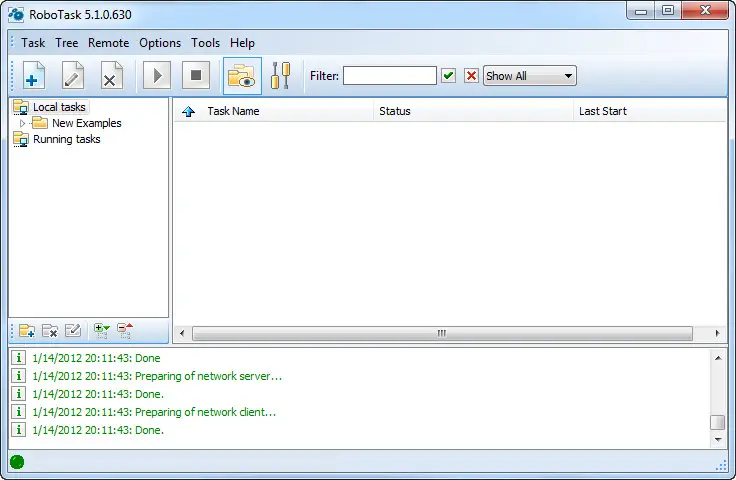Click into the Filter input field

390,76
